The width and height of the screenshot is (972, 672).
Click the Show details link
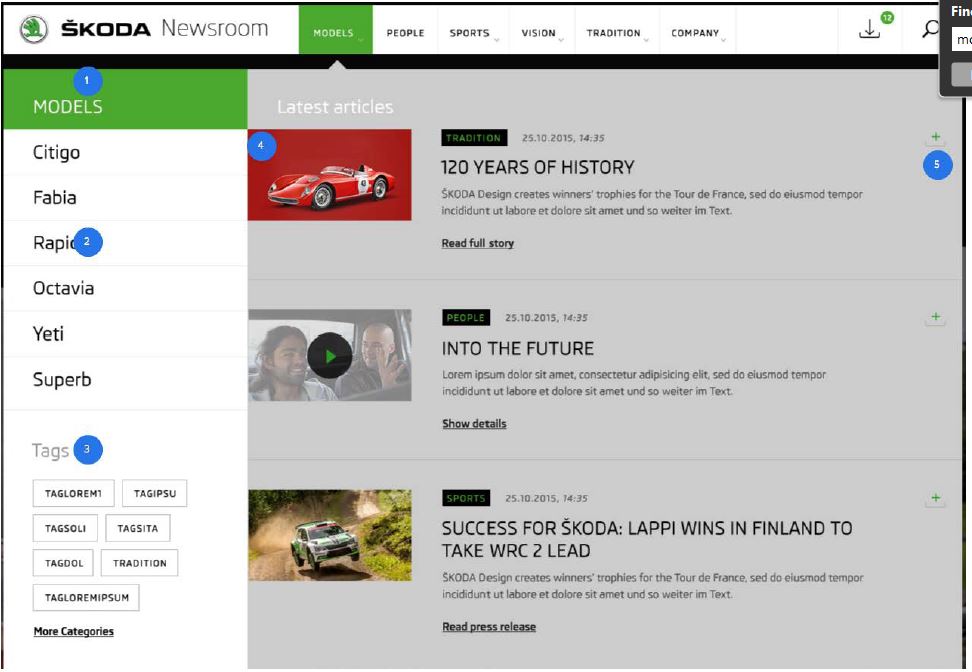pos(474,423)
